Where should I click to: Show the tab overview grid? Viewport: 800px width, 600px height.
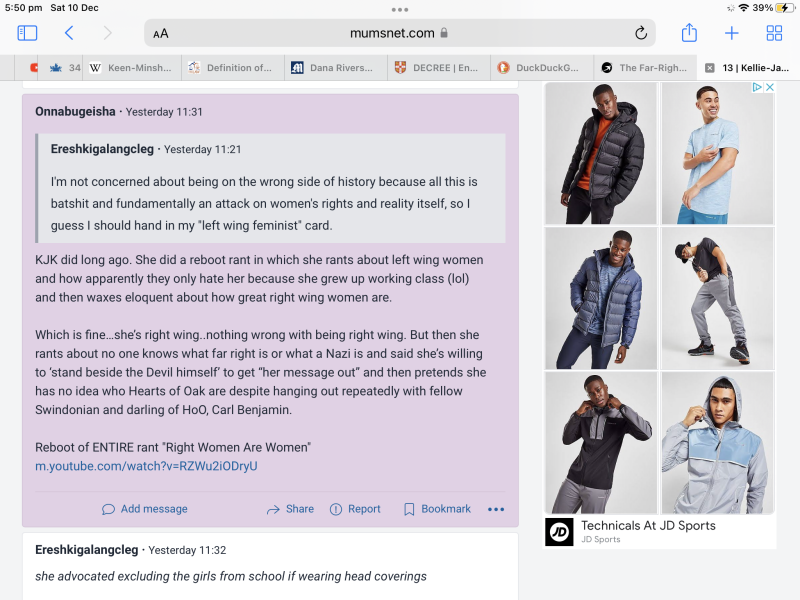point(774,33)
